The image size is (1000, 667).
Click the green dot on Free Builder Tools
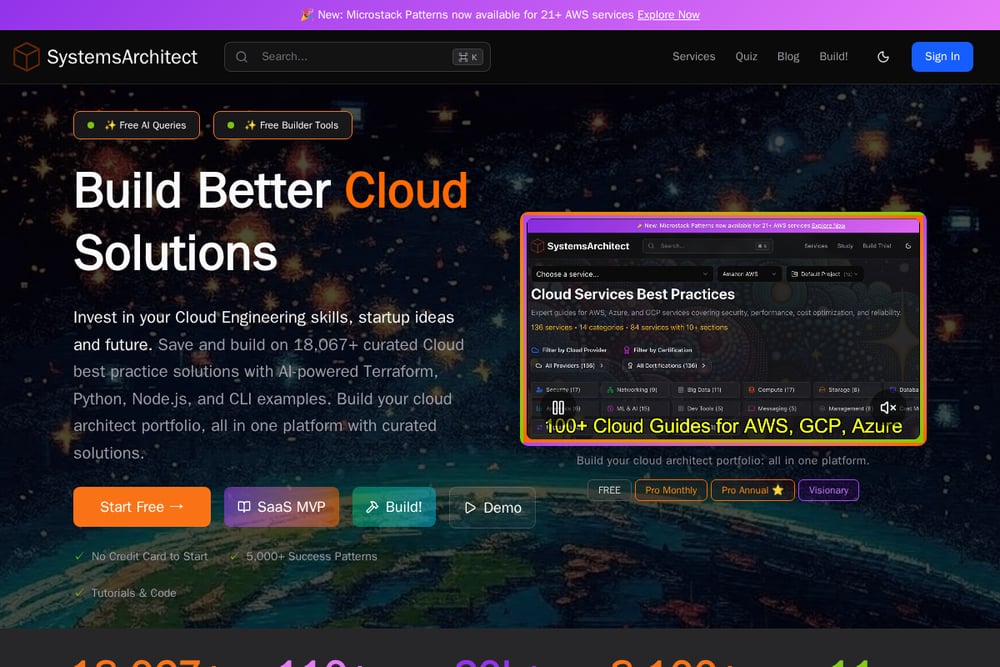[x=231, y=125]
